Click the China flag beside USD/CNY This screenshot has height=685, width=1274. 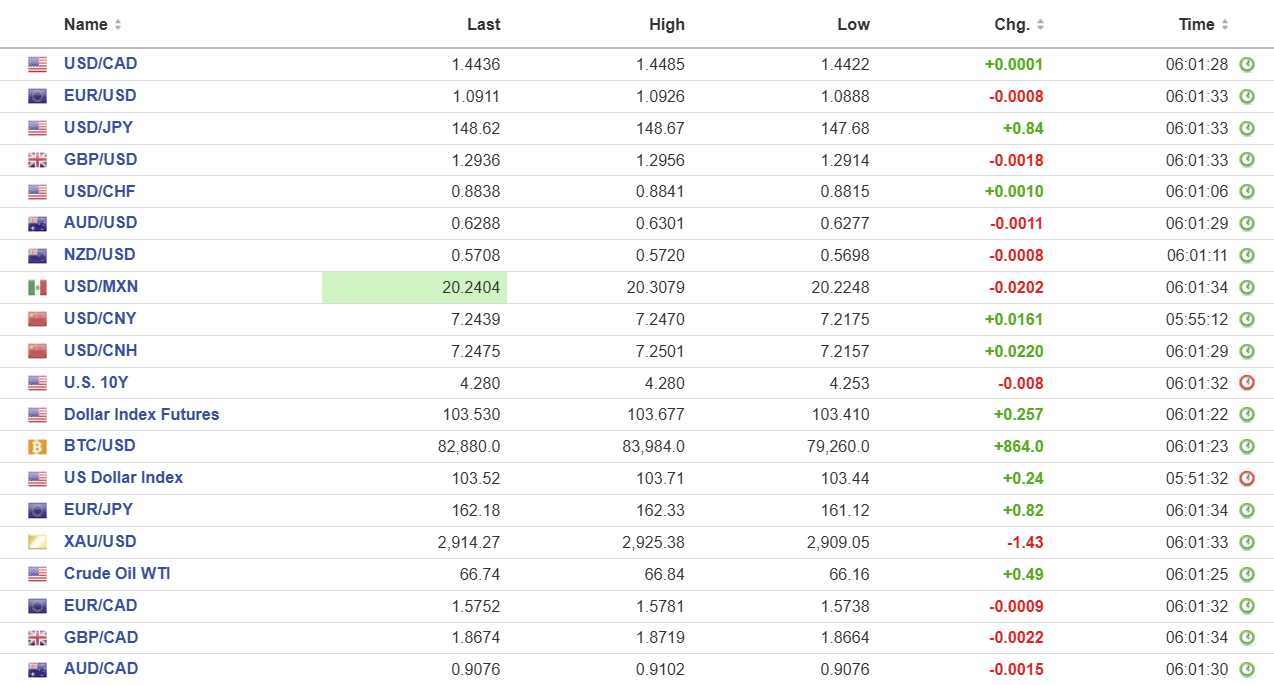37,320
